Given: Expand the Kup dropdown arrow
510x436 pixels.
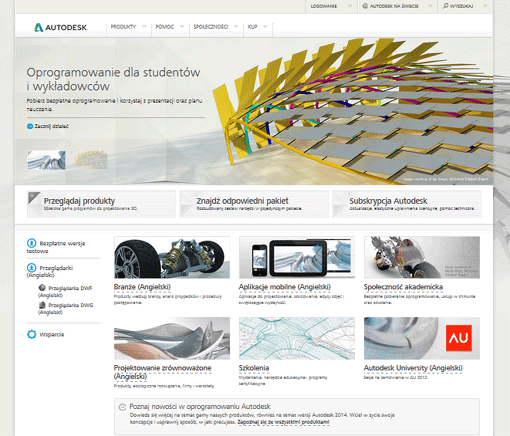Looking at the screenshot, I should click(265, 27).
